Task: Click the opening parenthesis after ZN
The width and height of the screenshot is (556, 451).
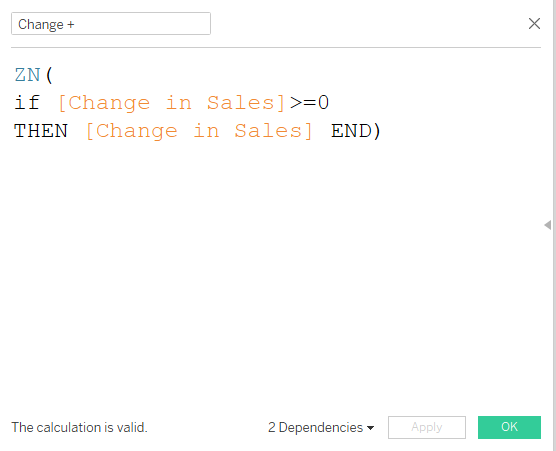Action: click(49, 75)
